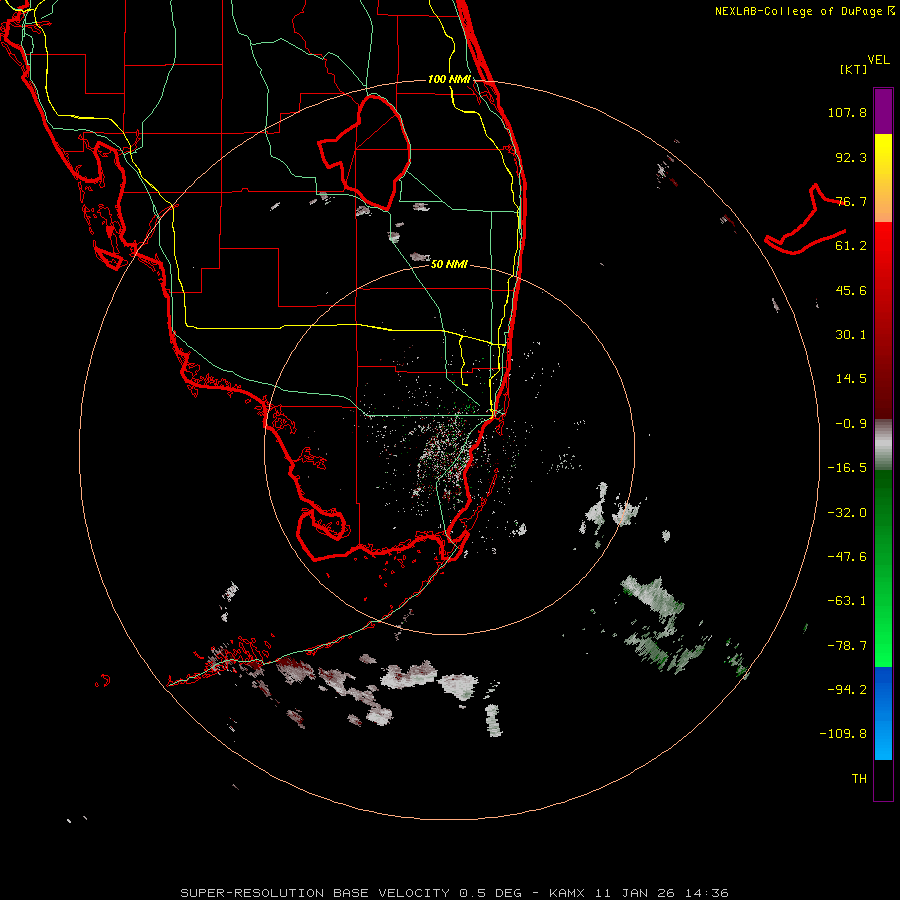Pick the purple segment of the color bar
Viewport: 900px width, 900px height.
883,112
